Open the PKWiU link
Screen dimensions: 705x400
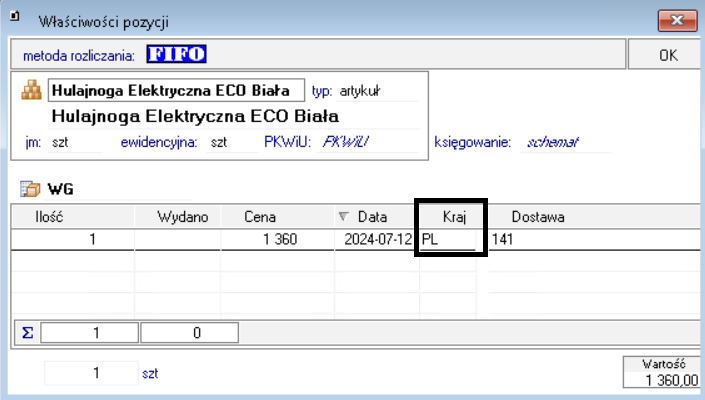(345, 142)
